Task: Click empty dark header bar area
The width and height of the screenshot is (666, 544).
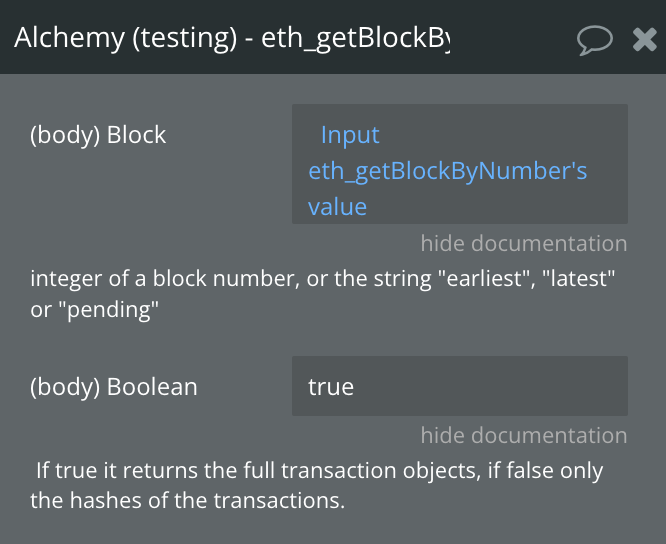Action: 512,37
